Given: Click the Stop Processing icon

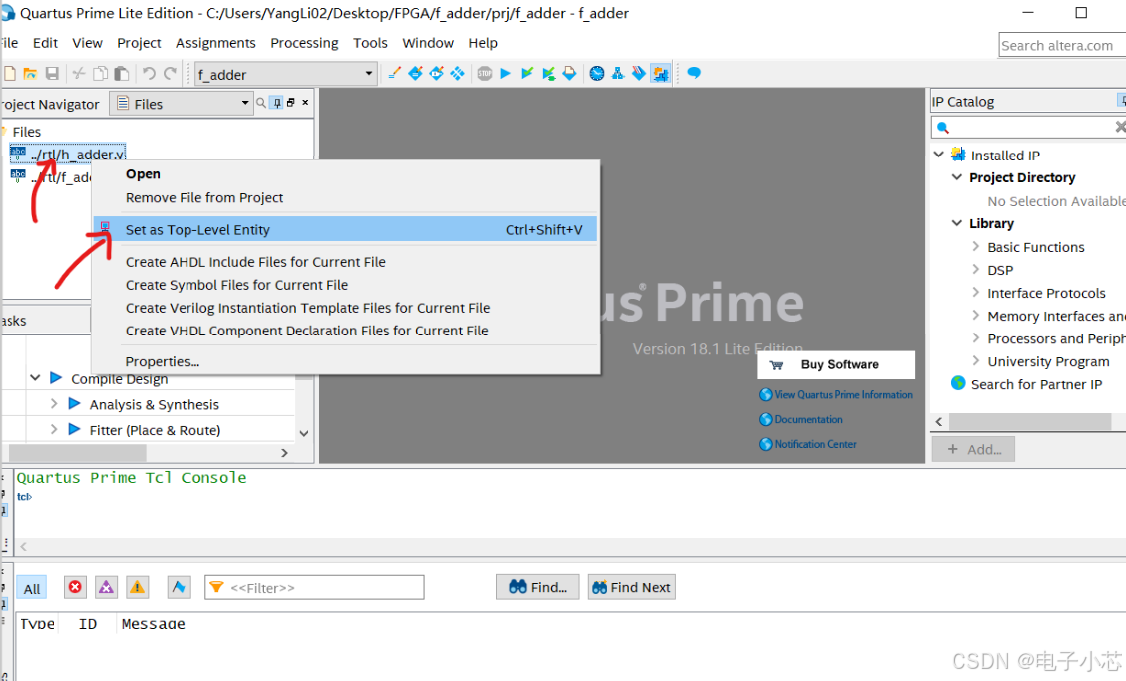Looking at the screenshot, I should (485, 73).
